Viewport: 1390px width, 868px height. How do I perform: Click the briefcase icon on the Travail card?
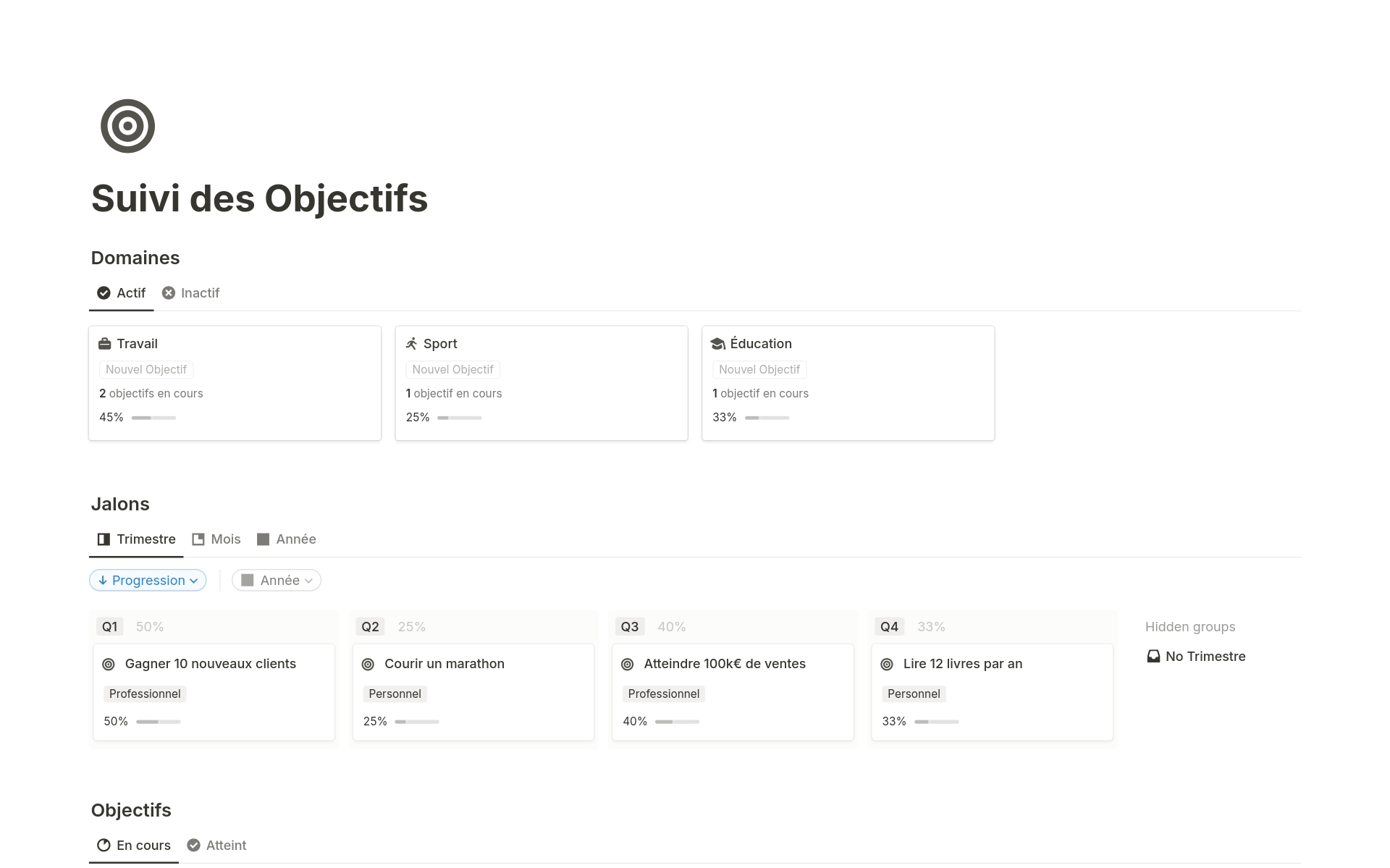[106, 343]
